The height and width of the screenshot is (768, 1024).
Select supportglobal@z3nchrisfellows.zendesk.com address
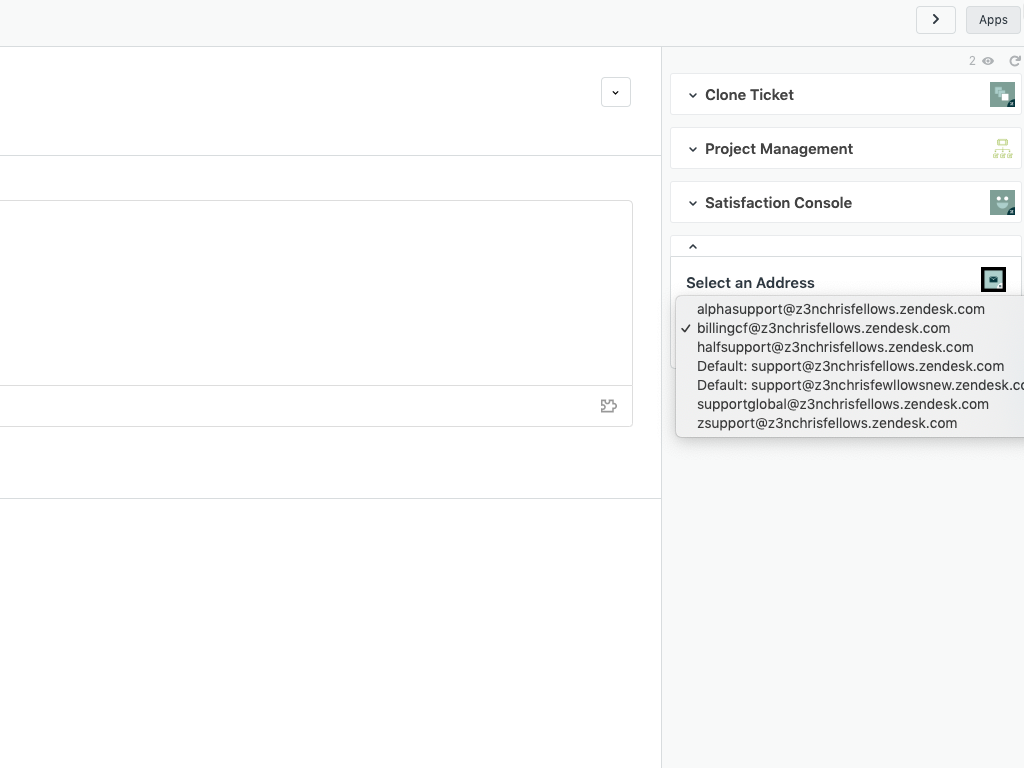click(x=842, y=404)
